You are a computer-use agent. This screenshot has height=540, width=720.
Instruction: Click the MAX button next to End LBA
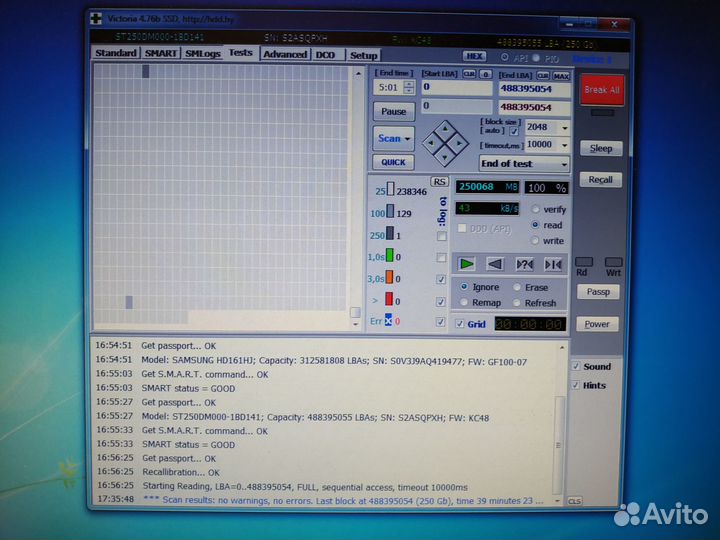561,76
